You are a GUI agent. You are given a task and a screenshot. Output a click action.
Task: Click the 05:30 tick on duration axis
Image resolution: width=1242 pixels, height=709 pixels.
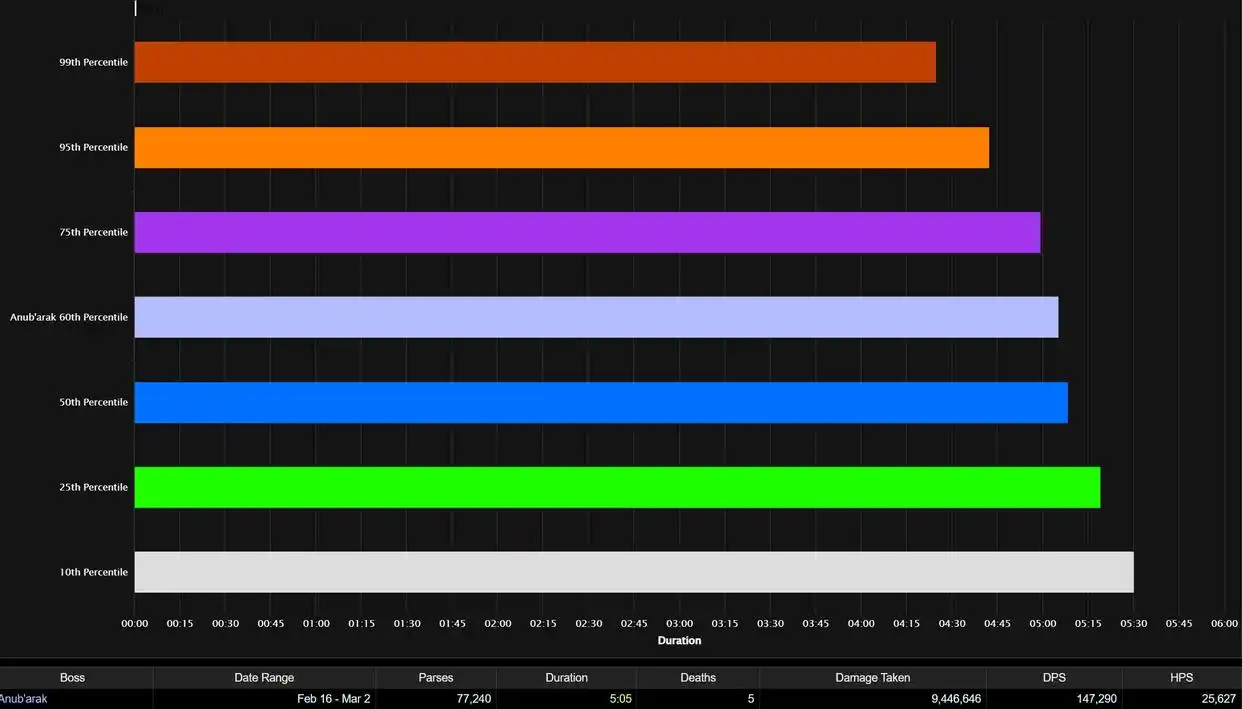1134,623
